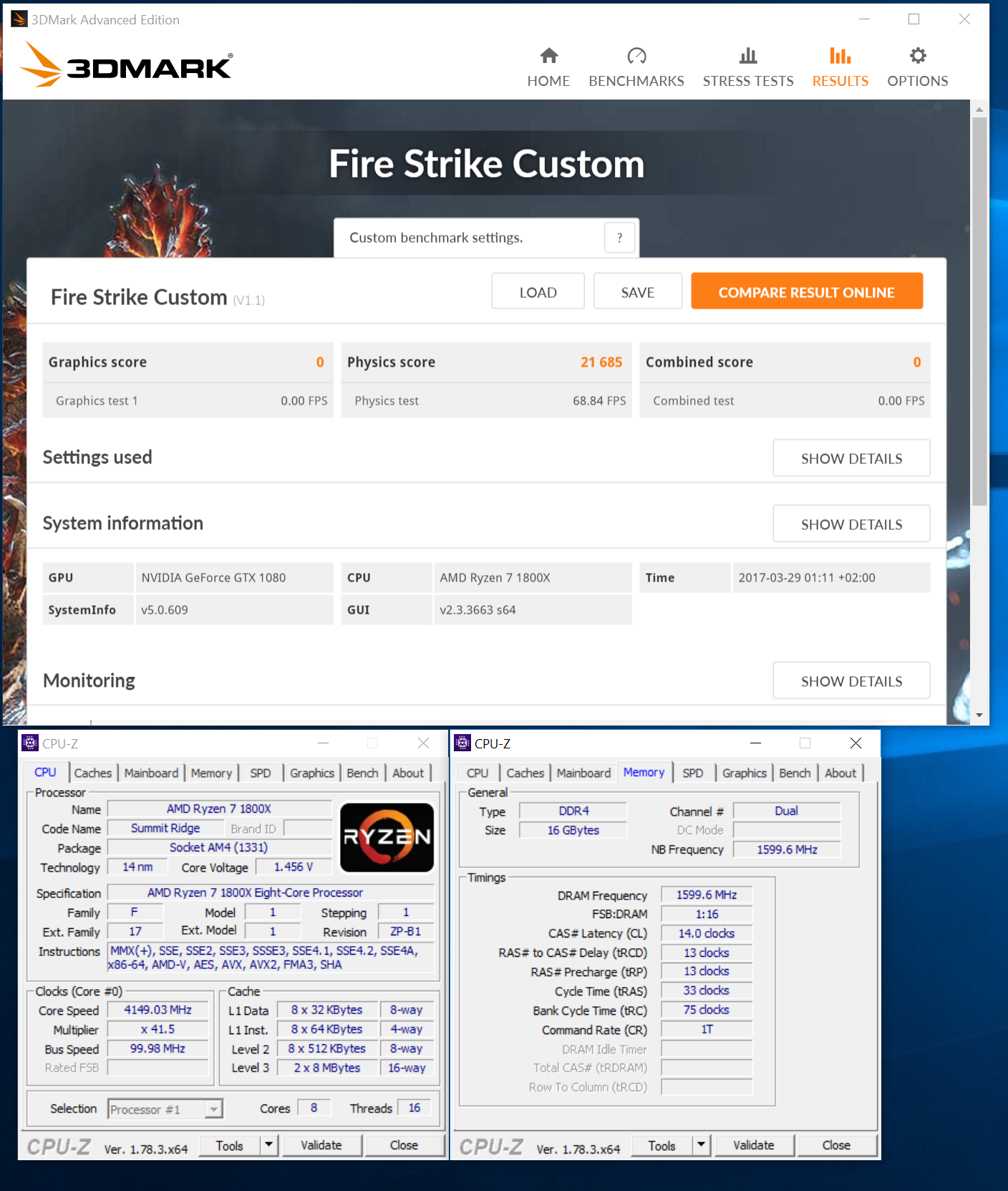
Task: Open Mainboard tab in right CPU-Z
Action: pyautogui.click(x=583, y=773)
